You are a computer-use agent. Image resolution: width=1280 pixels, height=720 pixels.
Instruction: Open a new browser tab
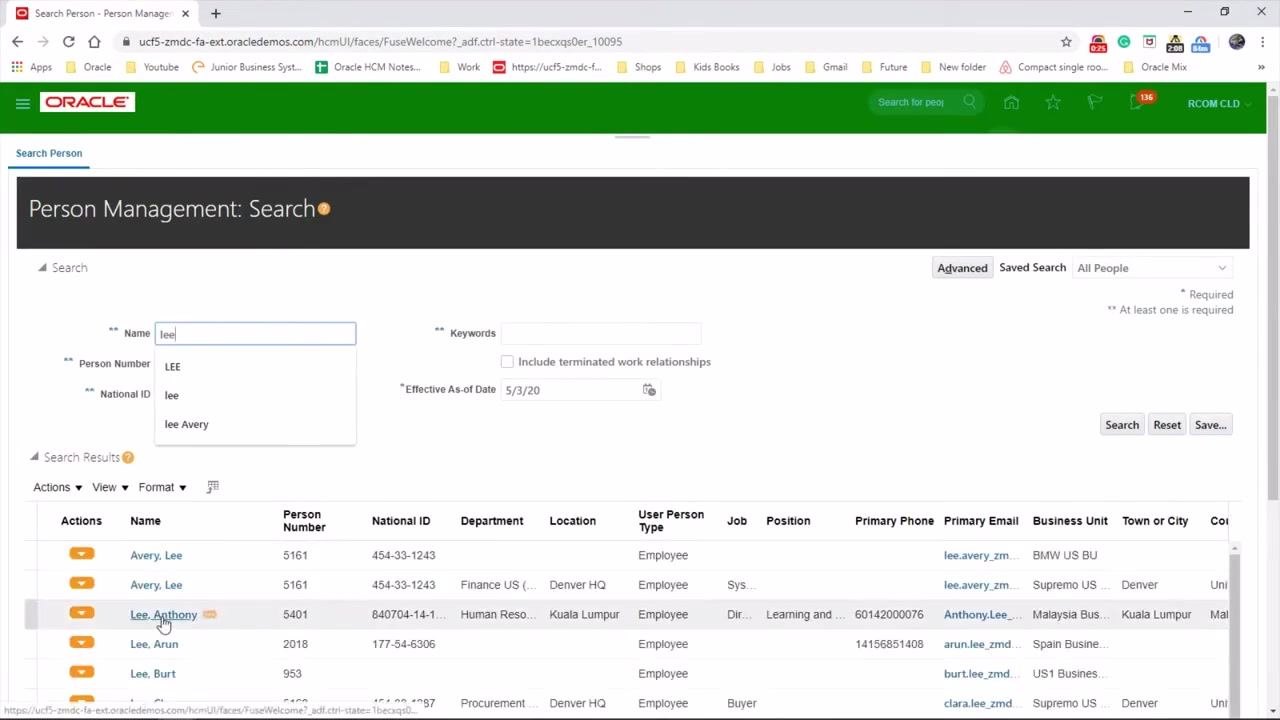215,13
